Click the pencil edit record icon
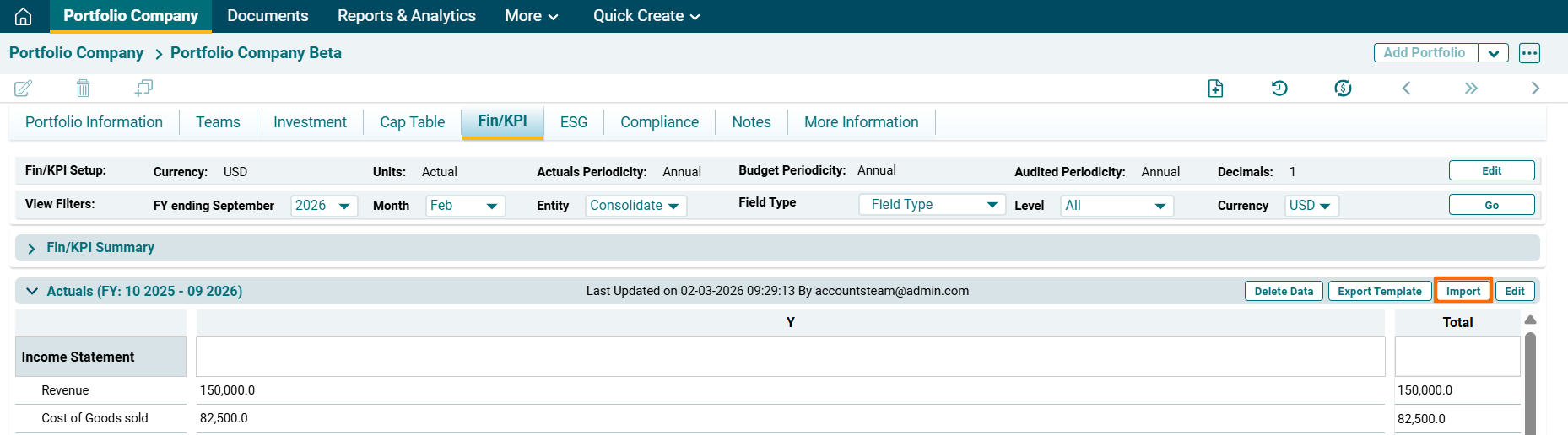1568x435 pixels. [x=24, y=88]
